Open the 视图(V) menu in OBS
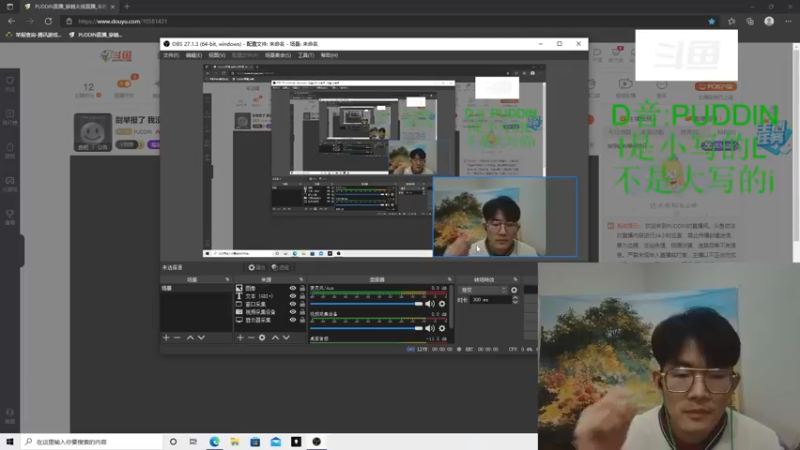 click(x=217, y=55)
